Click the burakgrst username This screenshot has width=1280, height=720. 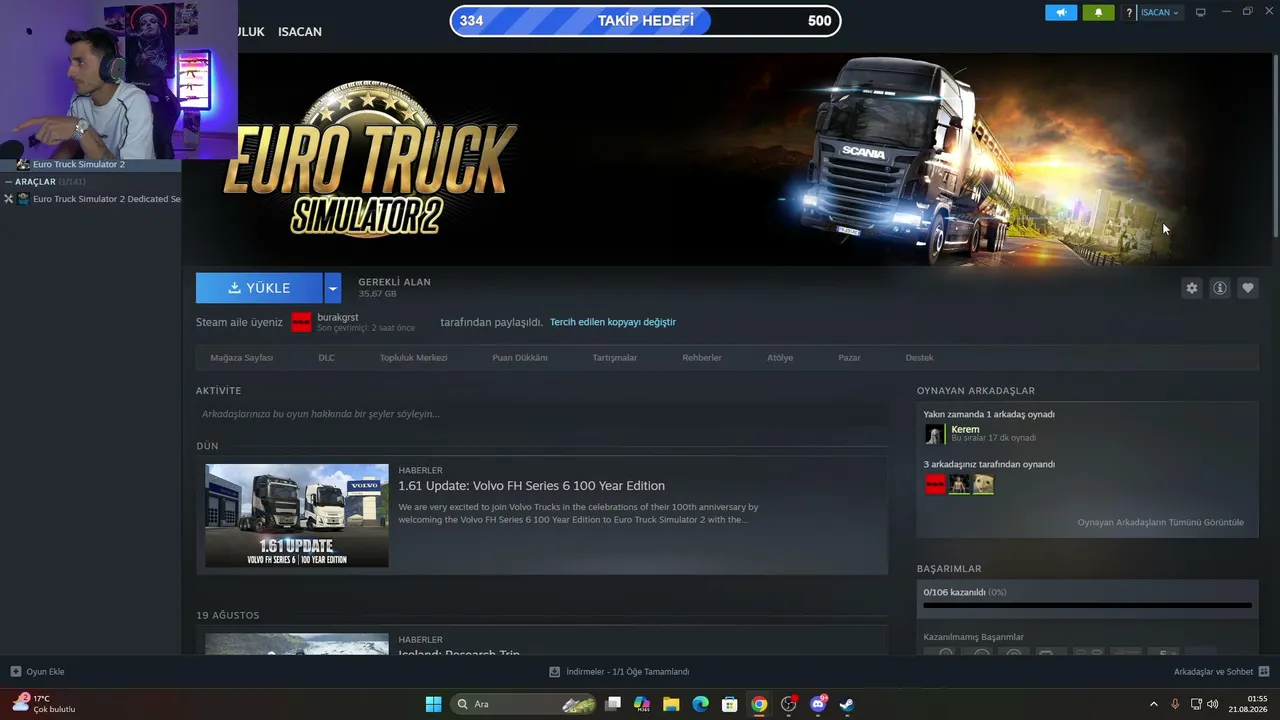point(337,317)
